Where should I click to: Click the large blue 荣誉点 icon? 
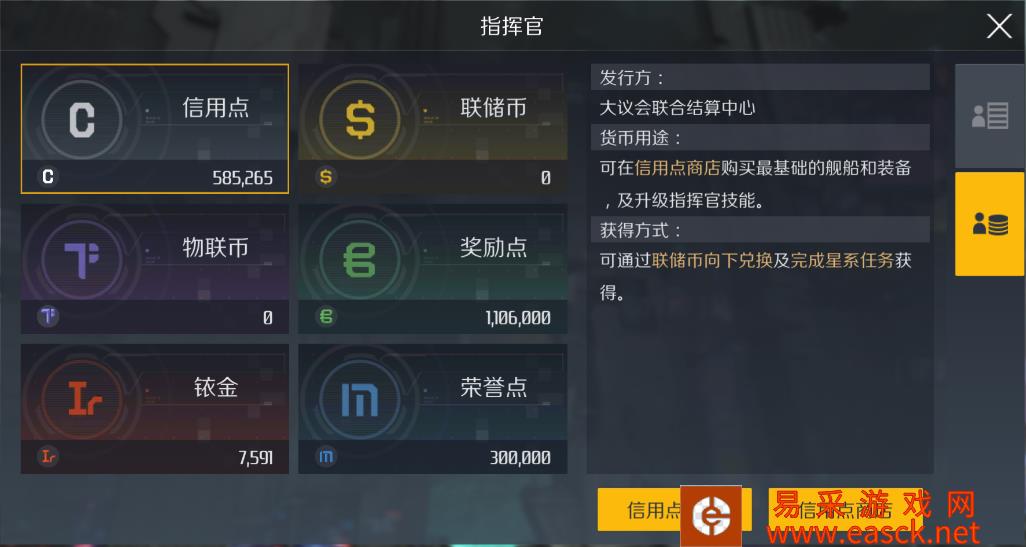(359, 399)
